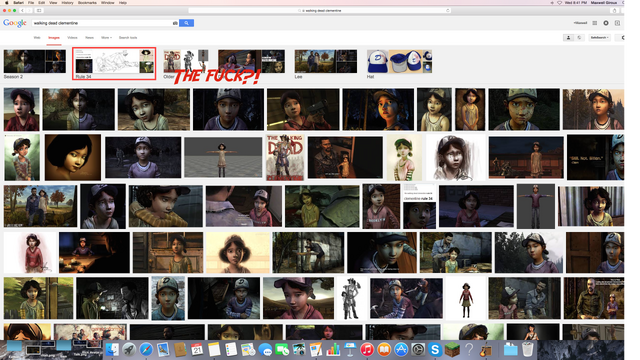Click the Safari back arrow button
This screenshot has width=640, height=360.
tap(22, 10)
